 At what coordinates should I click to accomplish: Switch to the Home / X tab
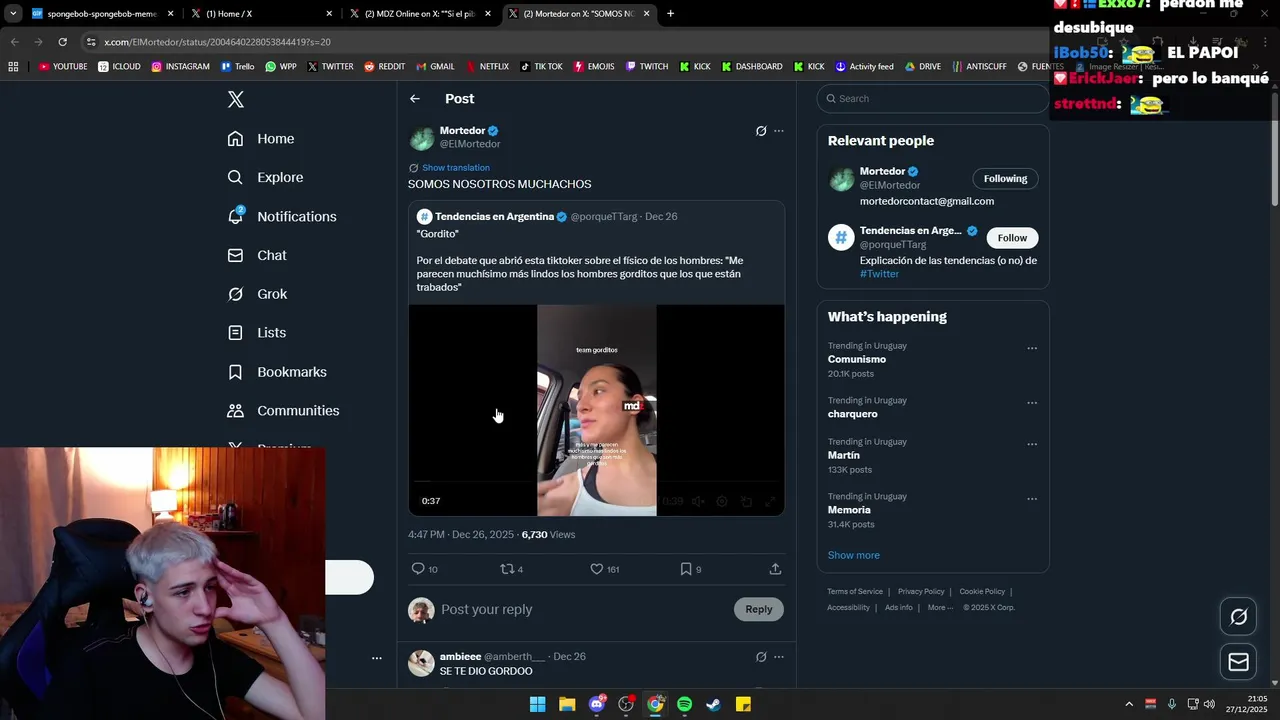261,14
